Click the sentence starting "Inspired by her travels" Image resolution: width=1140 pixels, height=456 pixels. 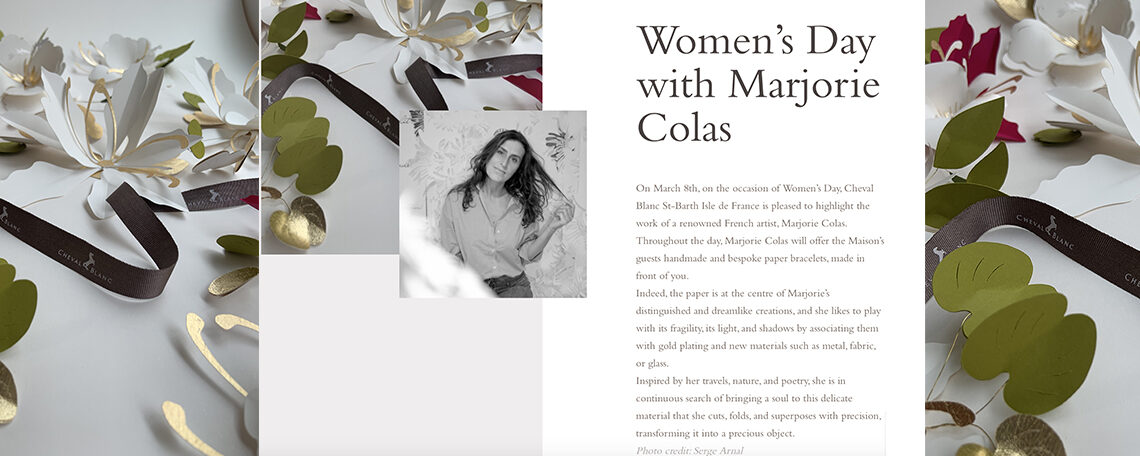pos(758,407)
